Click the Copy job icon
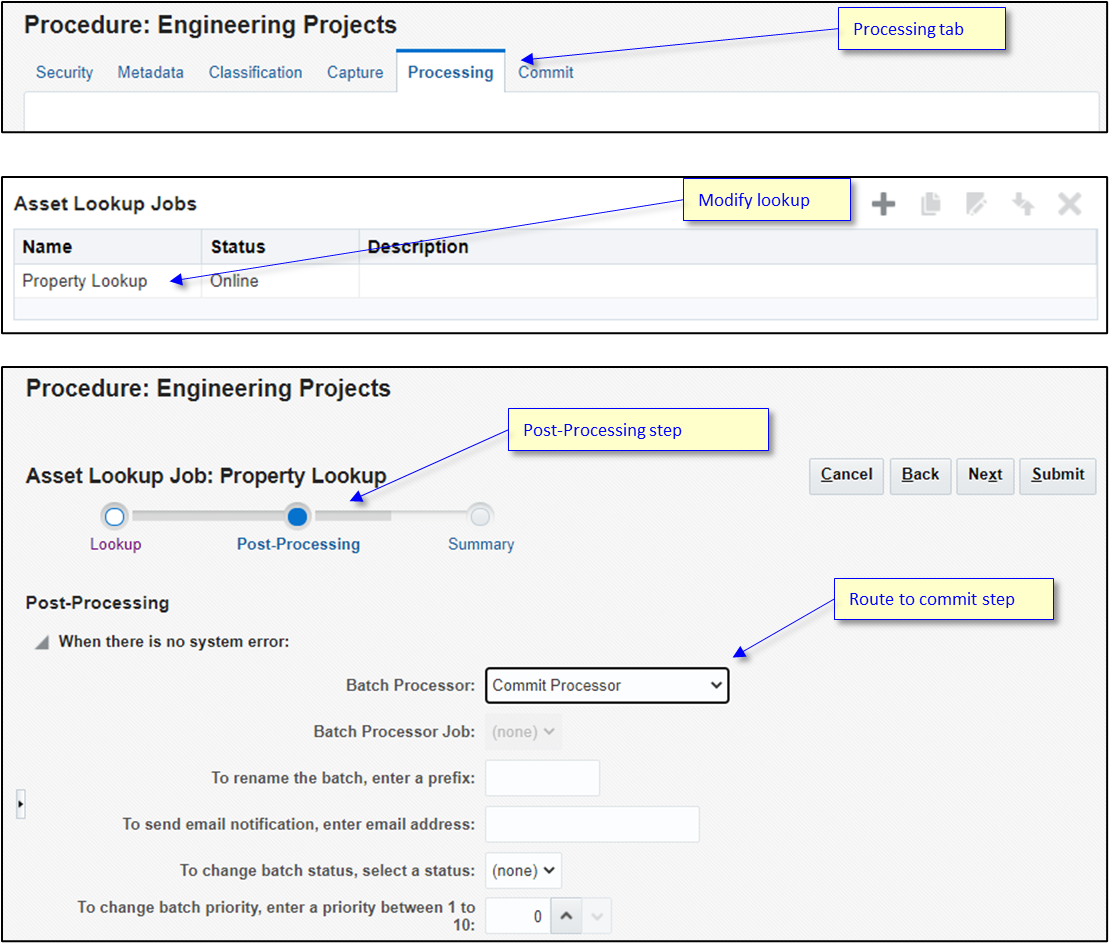Screen dimensions: 1109x943 click(930, 203)
